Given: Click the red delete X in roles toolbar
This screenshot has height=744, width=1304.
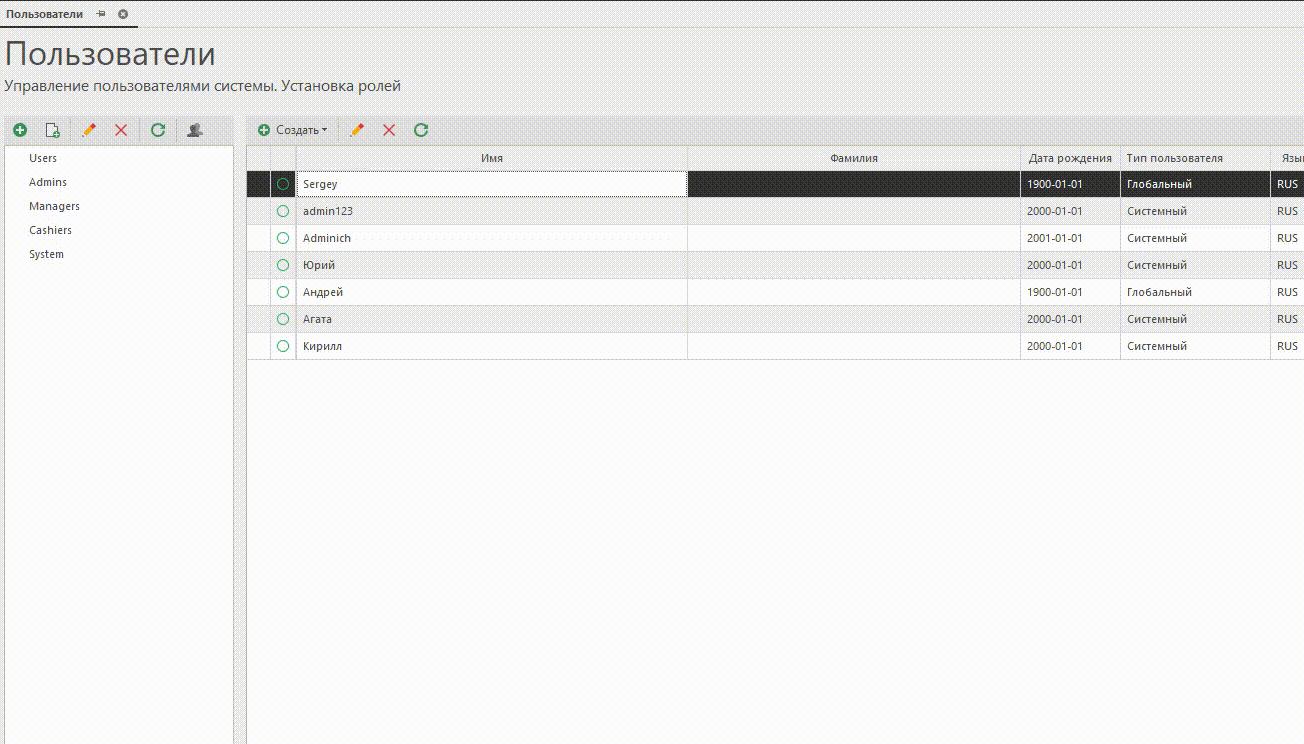Looking at the screenshot, I should (x=121, y=130).
